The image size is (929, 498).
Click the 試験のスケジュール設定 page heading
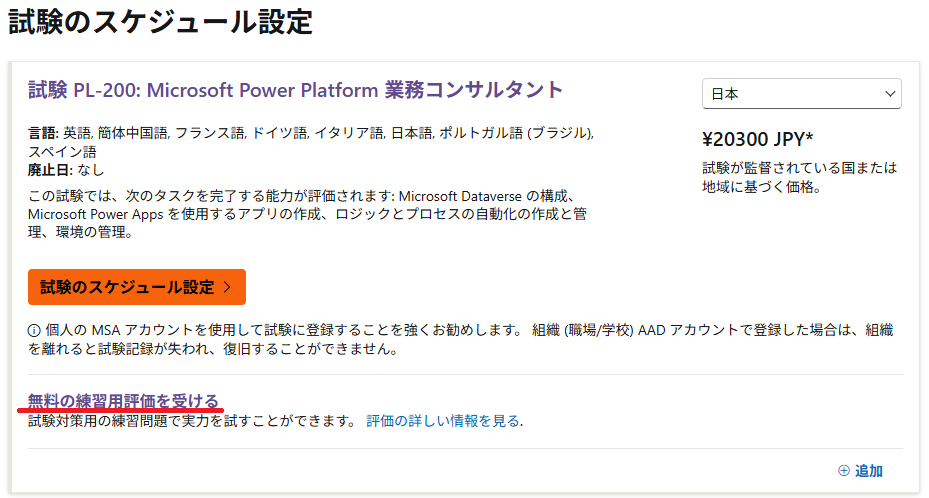(161, 22)
